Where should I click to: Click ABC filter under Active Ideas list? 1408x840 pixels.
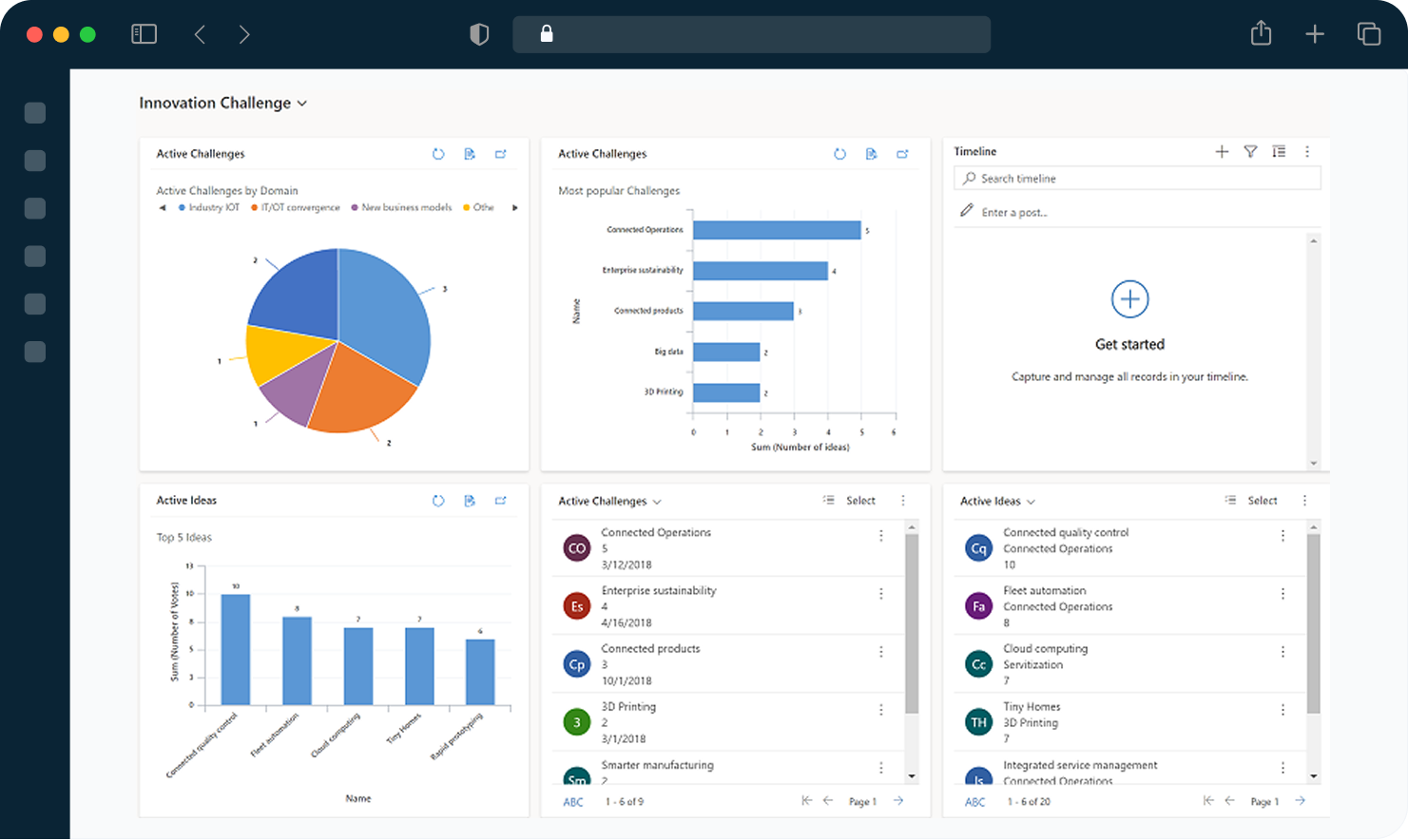975,802
